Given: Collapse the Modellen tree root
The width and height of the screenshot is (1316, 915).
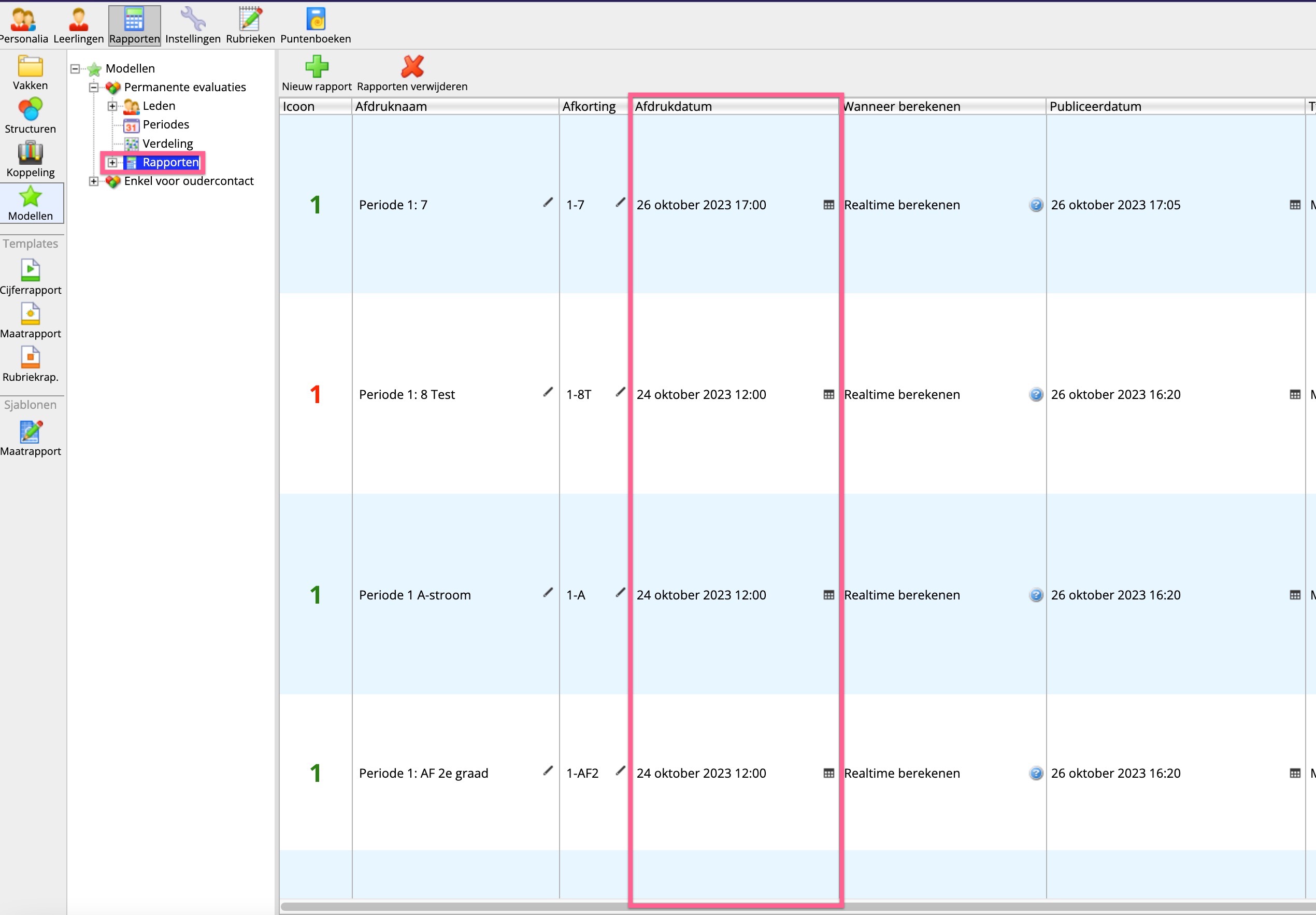Looking at the screenshot, I should click(75, 69).
